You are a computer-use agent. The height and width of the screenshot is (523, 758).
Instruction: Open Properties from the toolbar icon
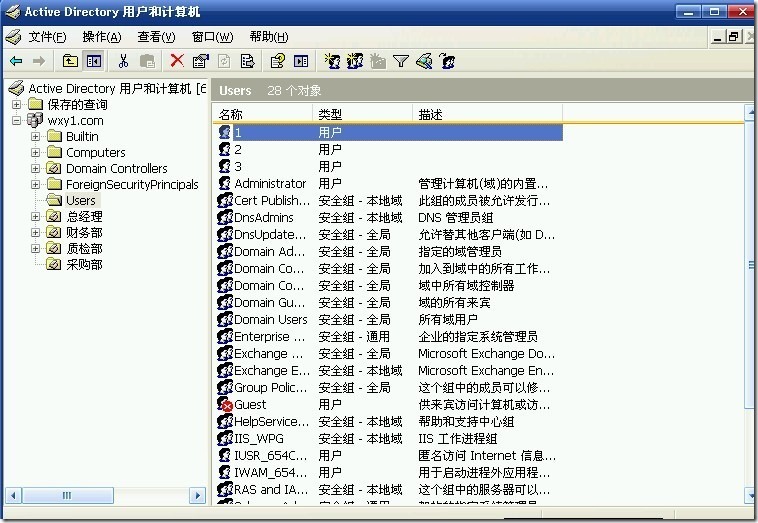pyautogui.click(x=200, y=61)
